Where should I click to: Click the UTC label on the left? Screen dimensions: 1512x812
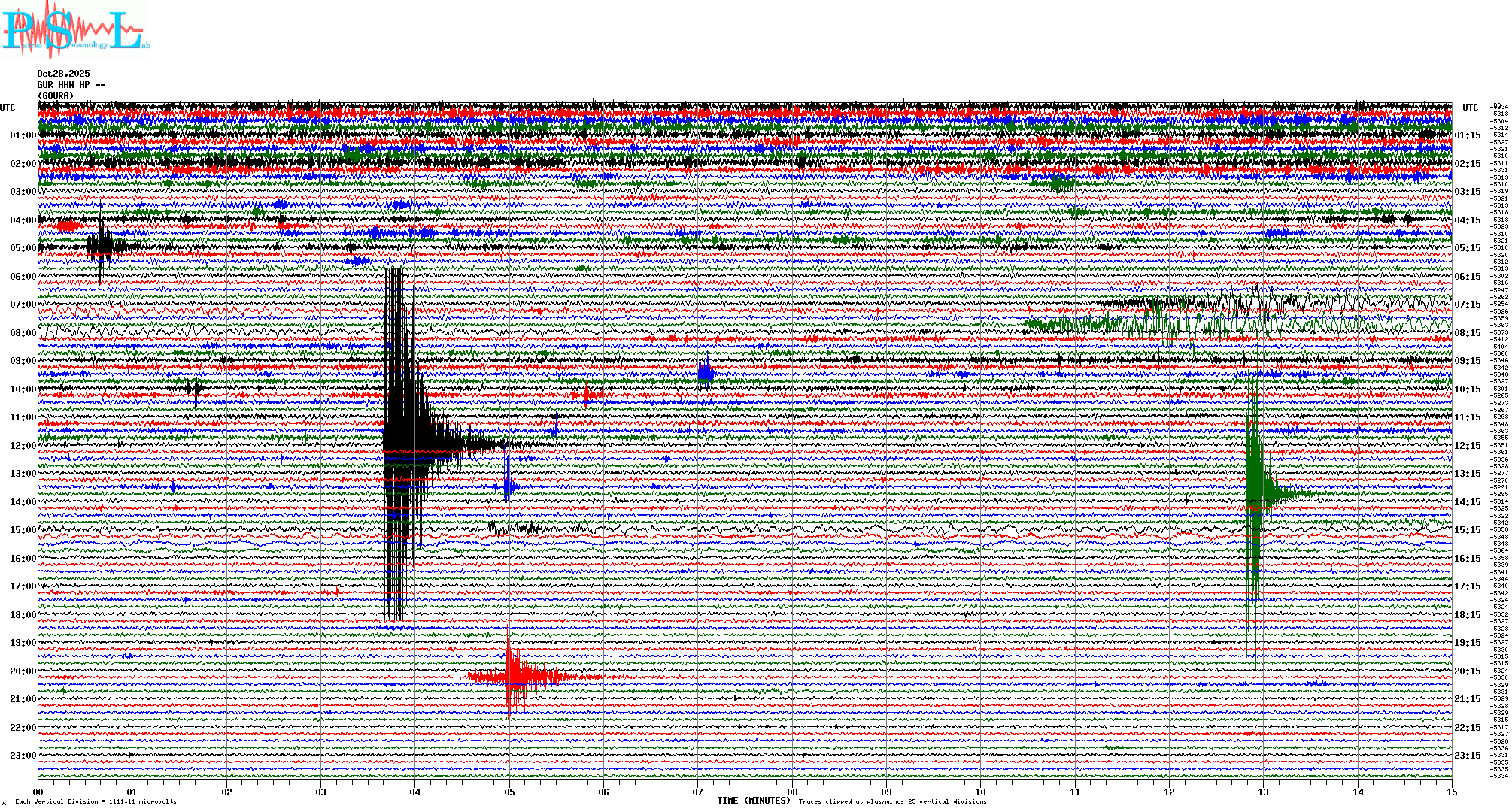click(8, 108)
